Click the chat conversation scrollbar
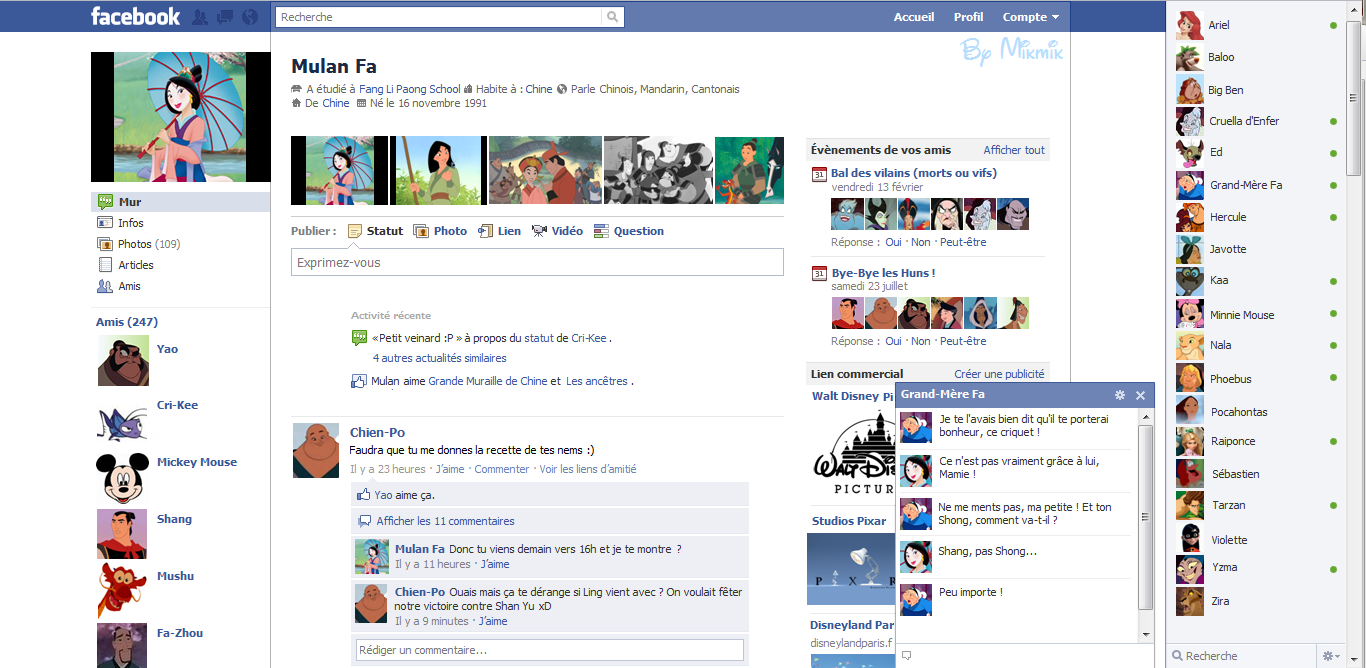1366x668 pixels. (1147, 518)
